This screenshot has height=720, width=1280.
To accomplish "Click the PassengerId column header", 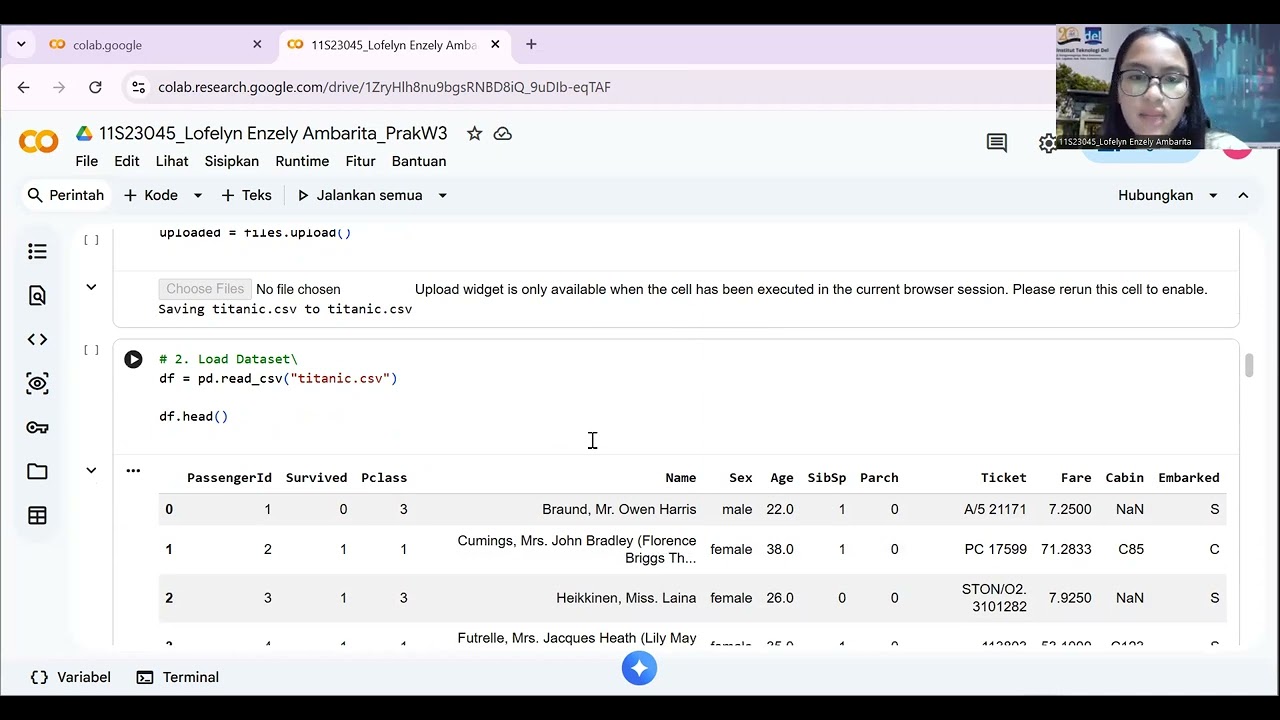I will click(229, 478).
